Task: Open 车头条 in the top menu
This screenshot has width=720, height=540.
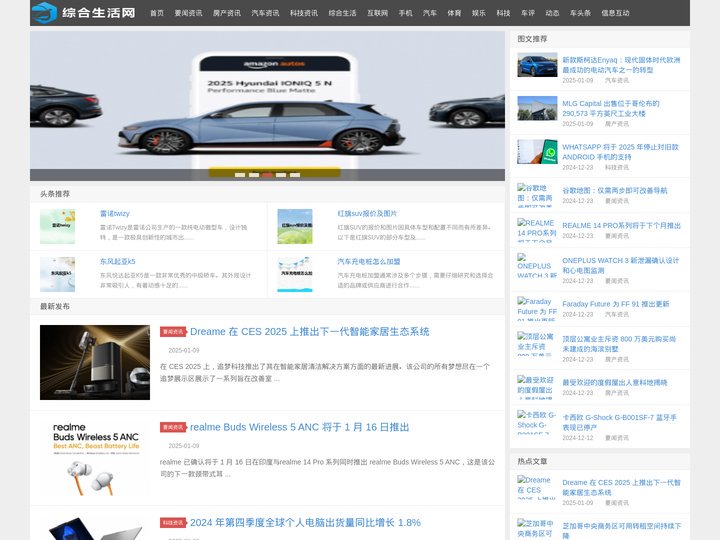Action: (x=580, y=13)
